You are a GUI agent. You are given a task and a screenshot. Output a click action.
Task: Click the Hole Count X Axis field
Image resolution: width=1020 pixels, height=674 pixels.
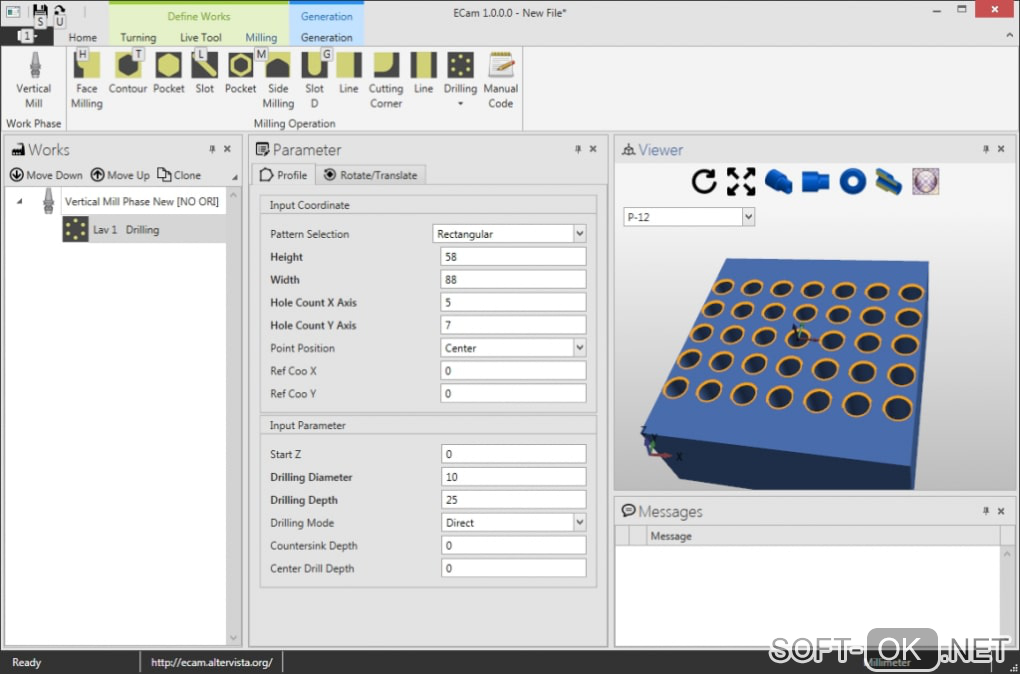click(x=513, y=302)
